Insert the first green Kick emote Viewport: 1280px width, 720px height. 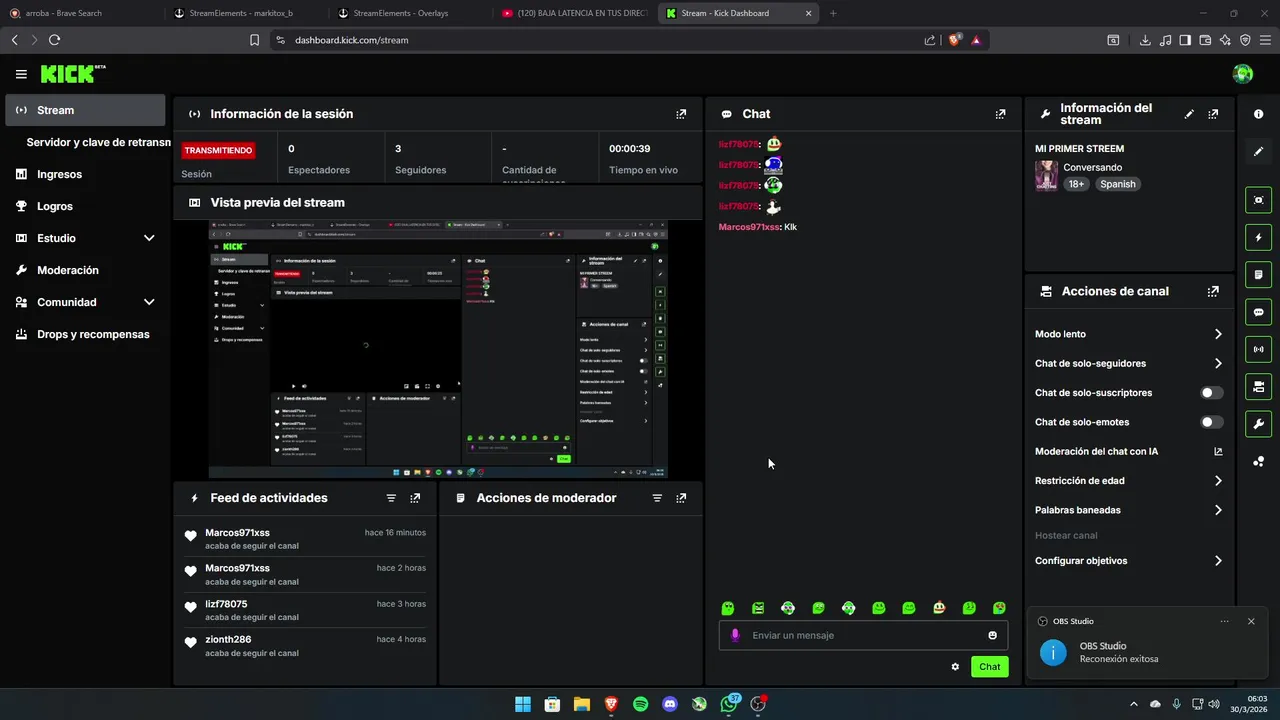(x=728, y=608)
